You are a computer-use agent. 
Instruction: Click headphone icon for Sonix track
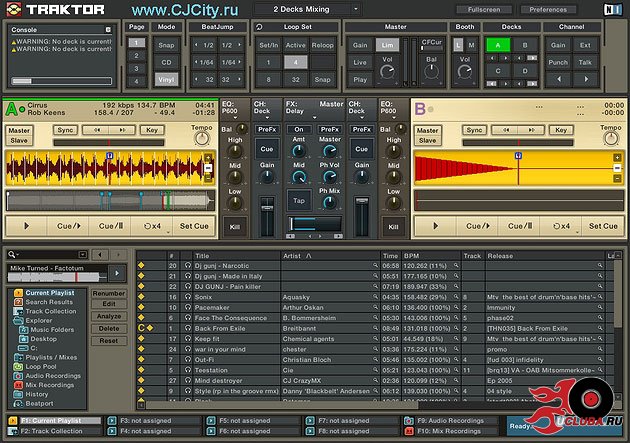pos(188,297)
